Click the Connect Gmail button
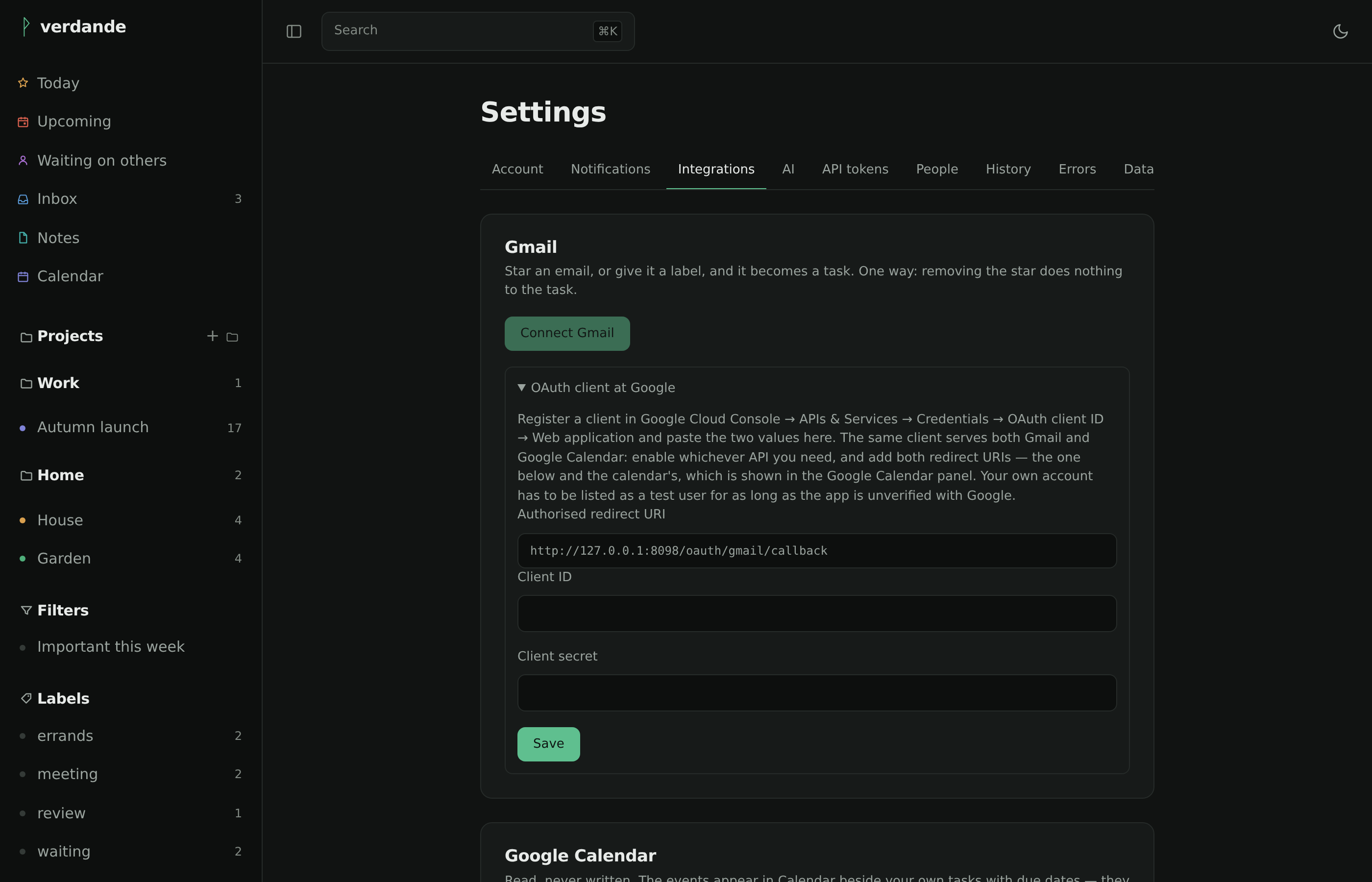This screenshot has height=882, width=1372. click(567, 333)
